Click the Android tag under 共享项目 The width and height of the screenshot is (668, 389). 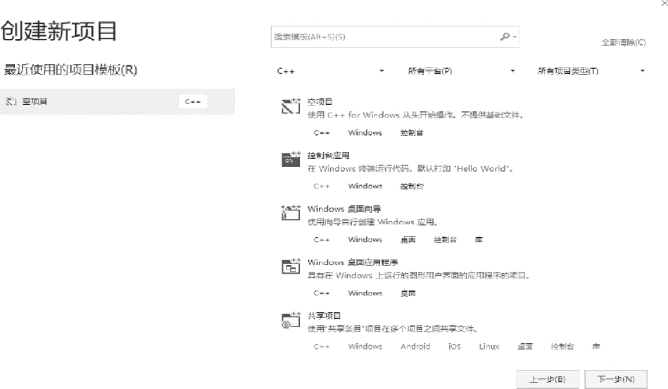point(415,346)
